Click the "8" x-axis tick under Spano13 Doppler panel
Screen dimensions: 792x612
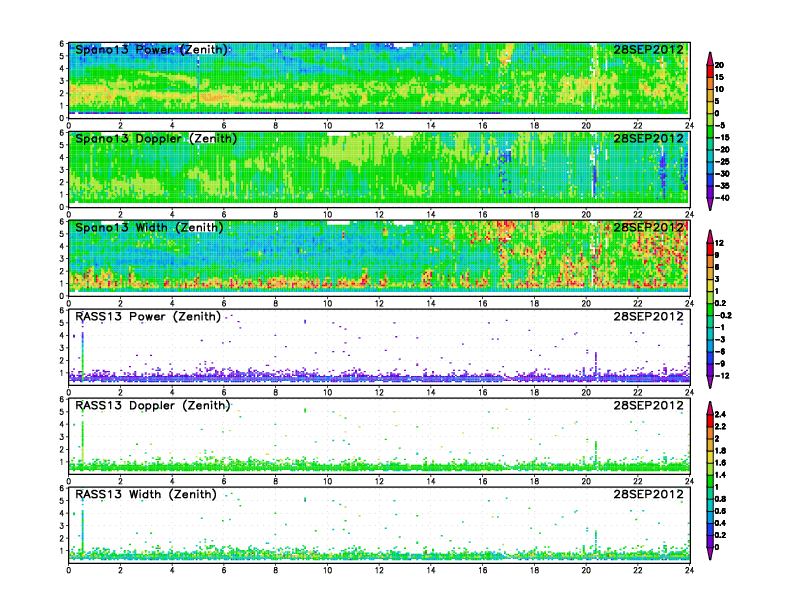click(x=275, y=215)
